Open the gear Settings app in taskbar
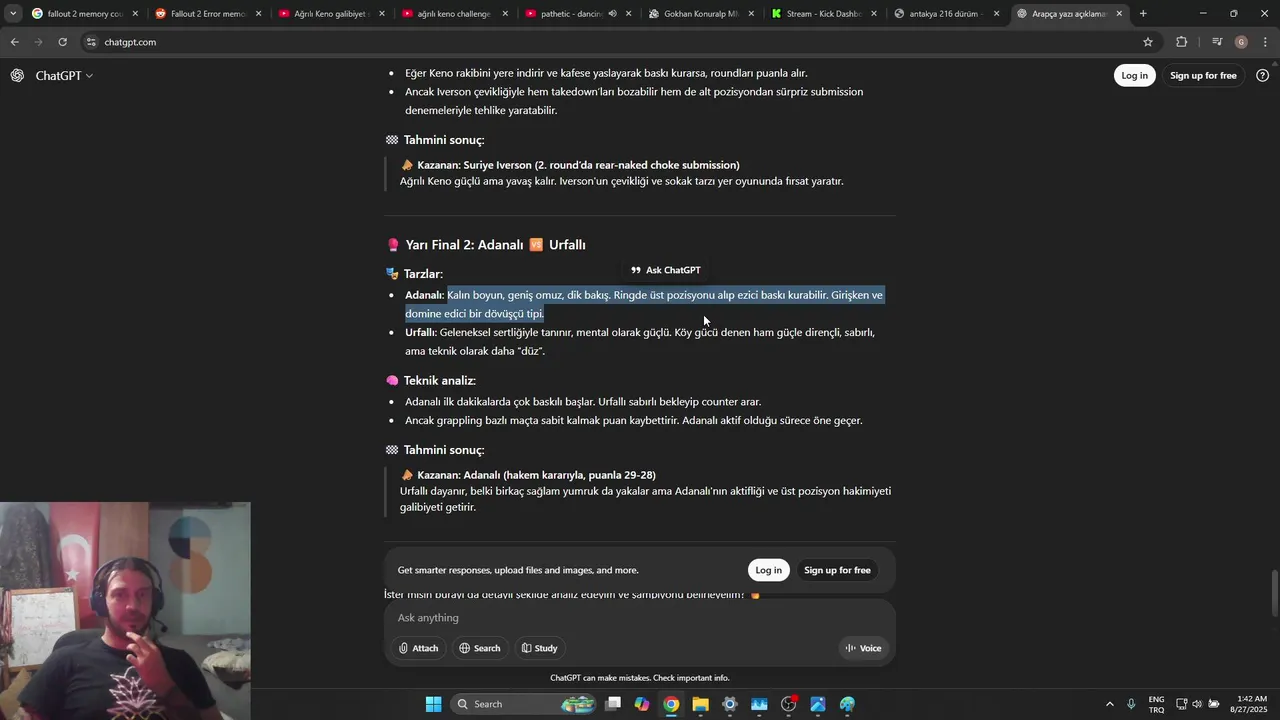This screenshot has width=1280, height=720. pyautogui.click(x=730, y=704)
